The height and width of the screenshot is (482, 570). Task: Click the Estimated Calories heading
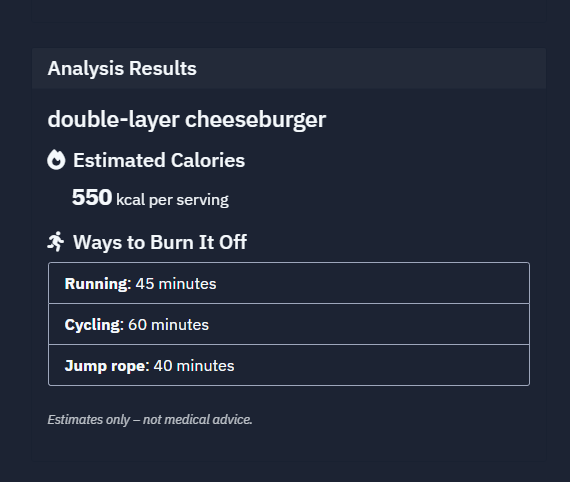click(x=159, y=160)
